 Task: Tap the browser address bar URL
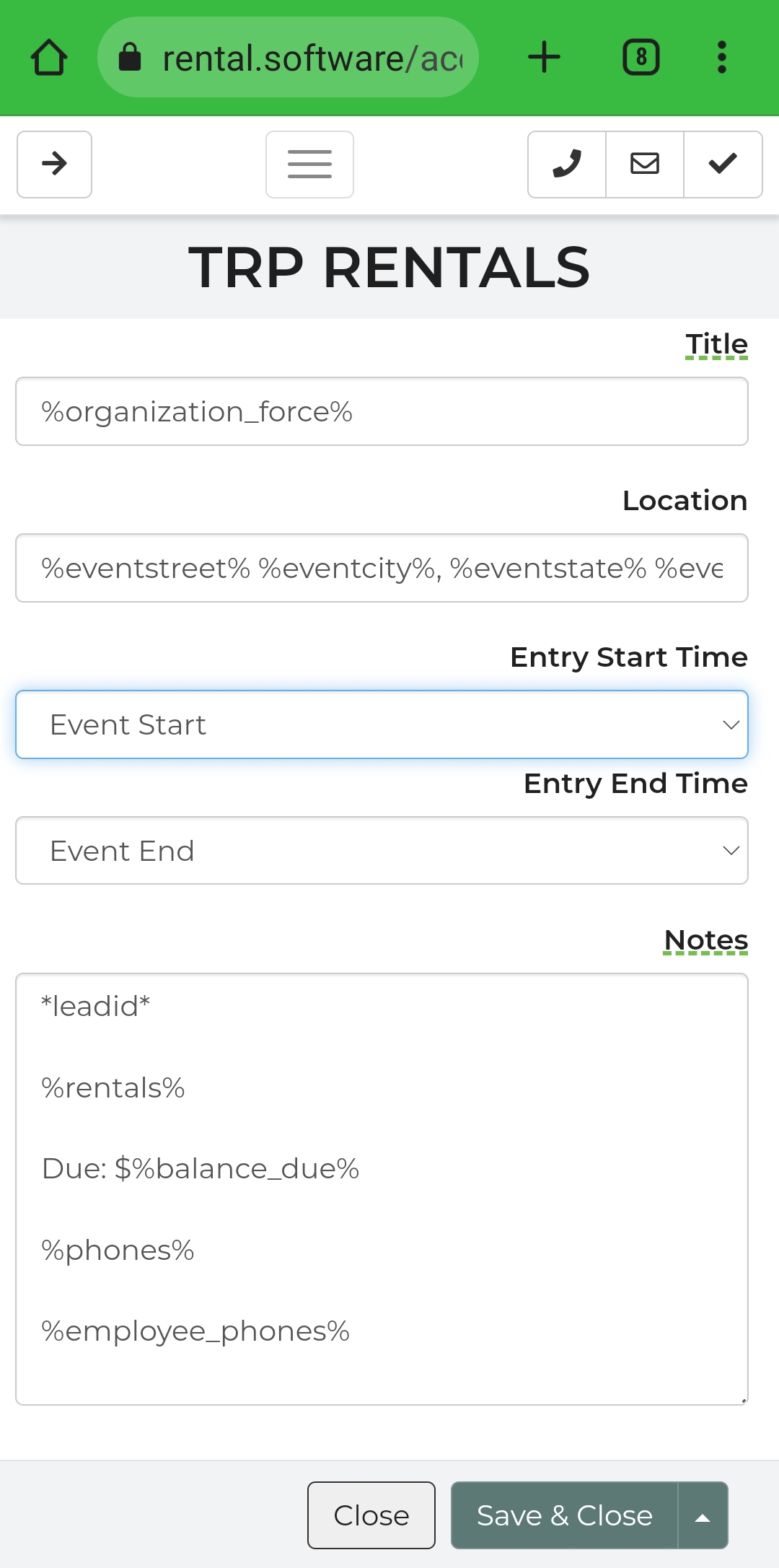pyautogui.click(x=312, y=58)
